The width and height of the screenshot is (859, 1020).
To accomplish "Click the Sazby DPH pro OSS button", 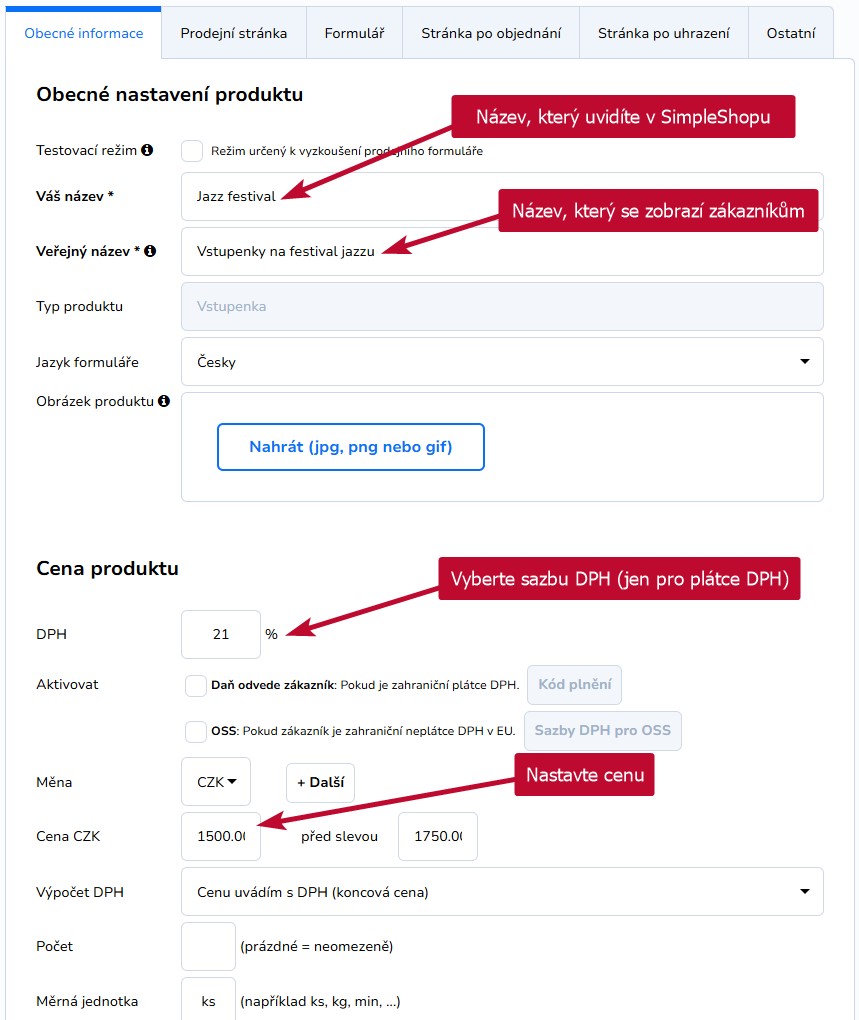I will 603,731.
